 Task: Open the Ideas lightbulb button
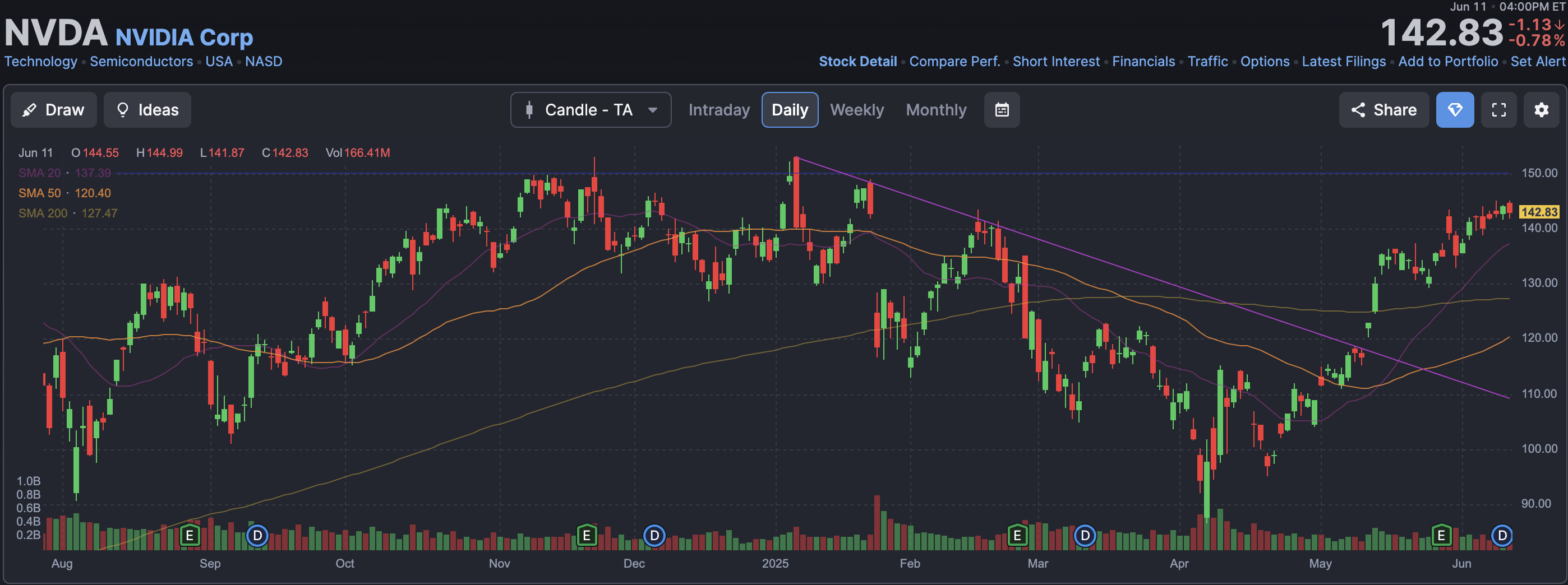pyautogui.click(x=147, y=110)
